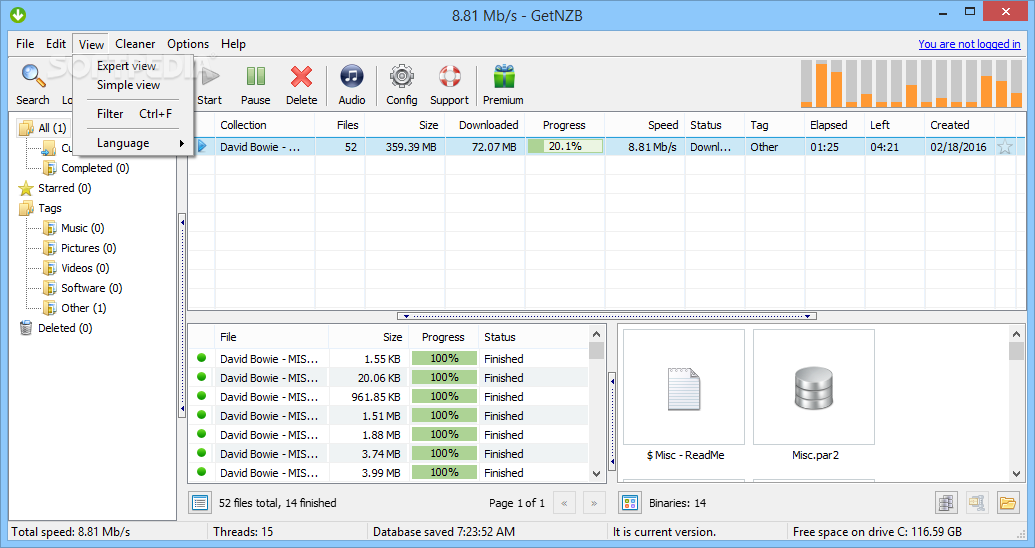Click 'You are not logged in' link
Image resolution: width=1035 pixels, height=548 pixels.
click(x=969, y=44)
